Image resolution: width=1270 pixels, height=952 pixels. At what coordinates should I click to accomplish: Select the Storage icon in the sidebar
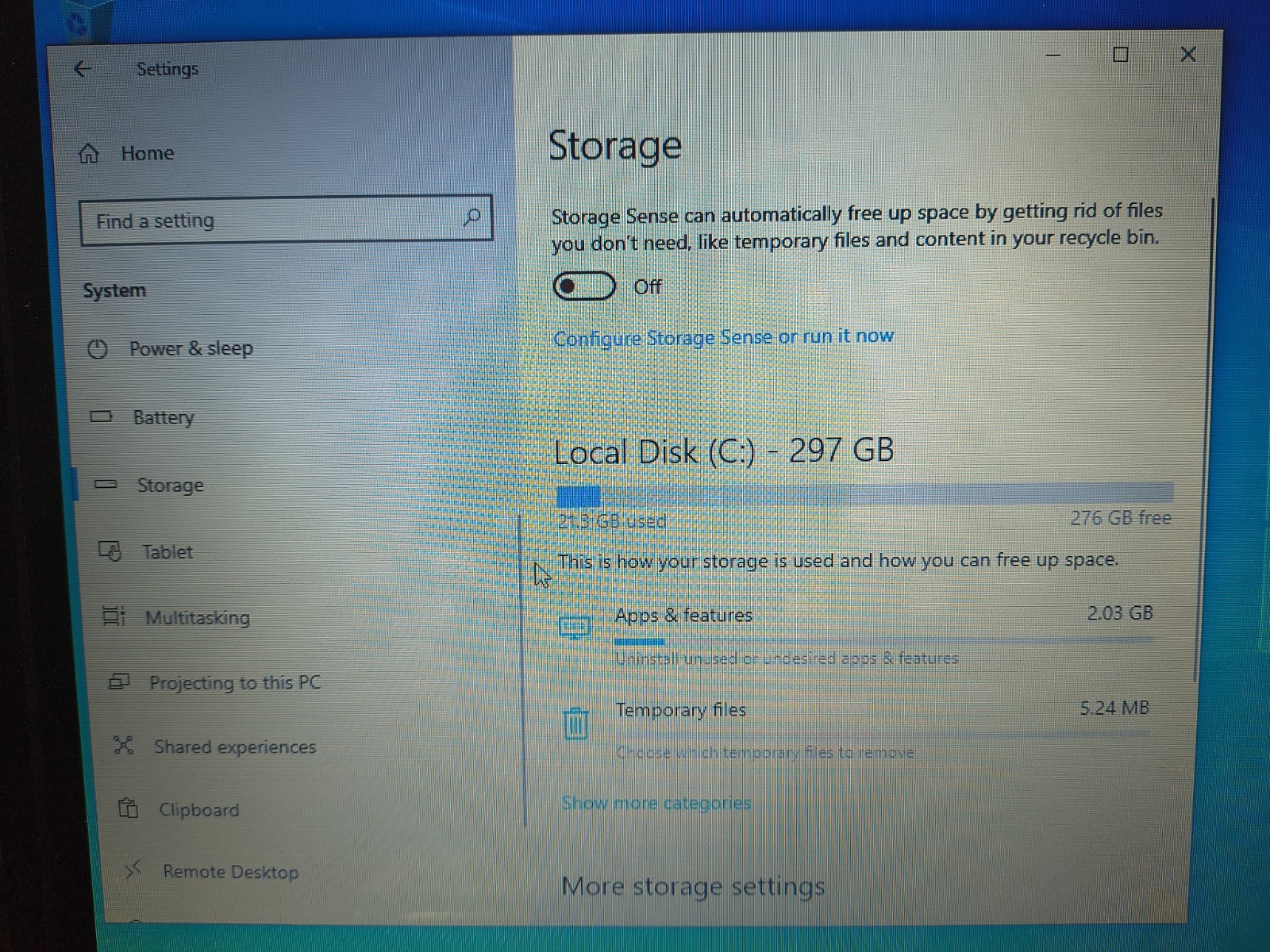(x=106, y=484)
